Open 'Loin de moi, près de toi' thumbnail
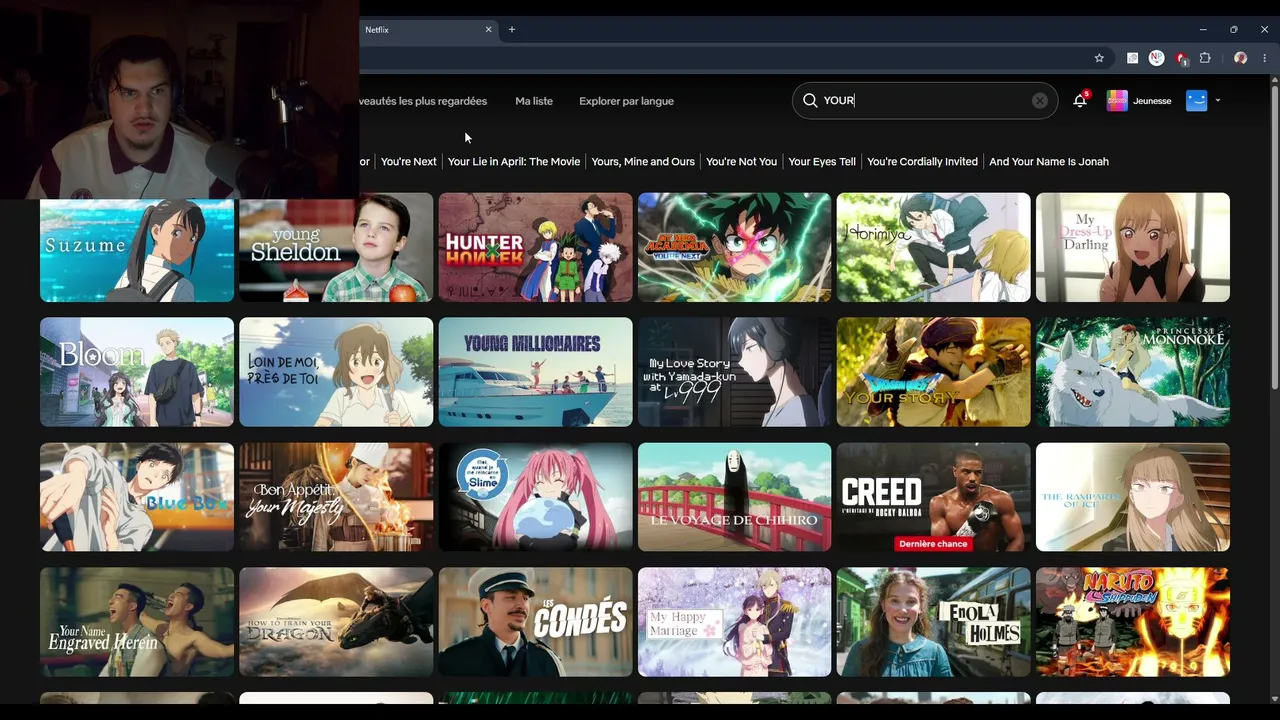The height and width of the screenshot is (720, 1280). pyautogui.click(x=336, y=372)
